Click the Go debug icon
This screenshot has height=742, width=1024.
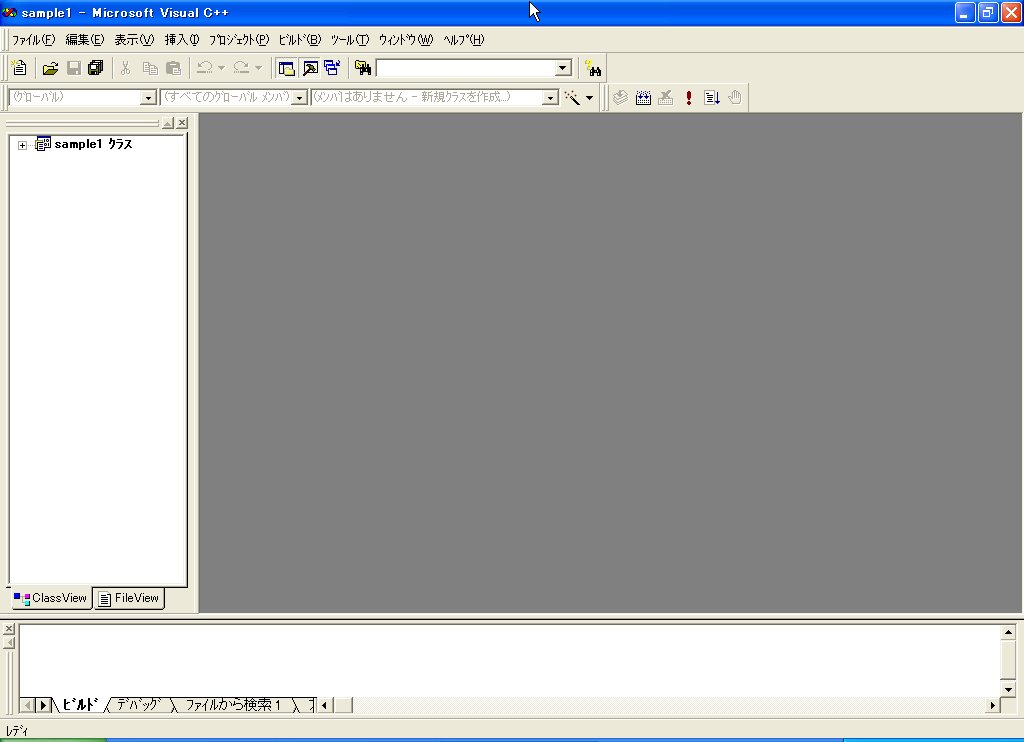coord(712,97)
